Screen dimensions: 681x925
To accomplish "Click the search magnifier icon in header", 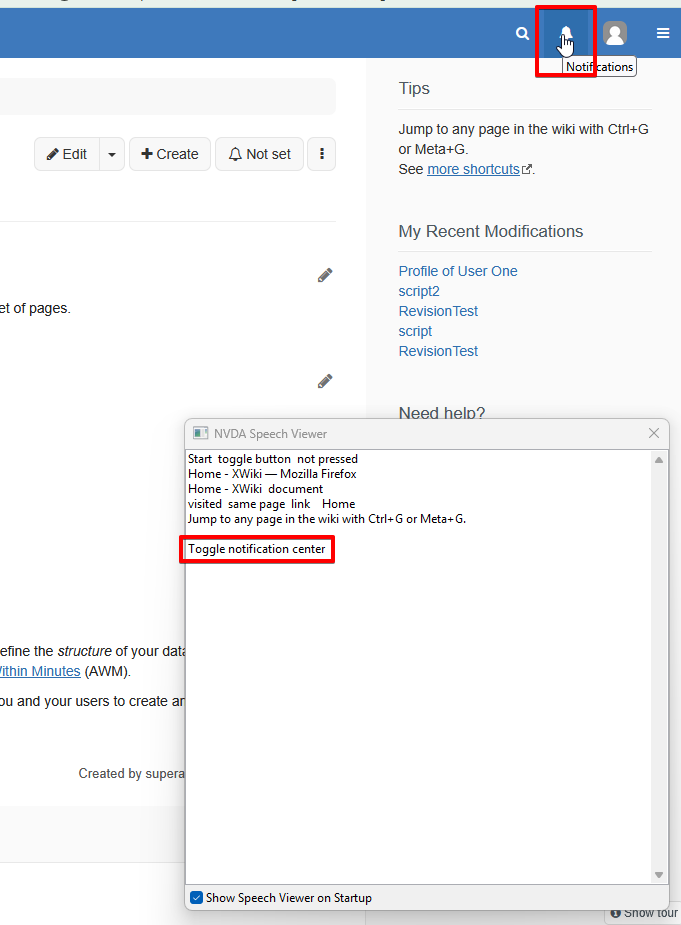I will point(522,34).
